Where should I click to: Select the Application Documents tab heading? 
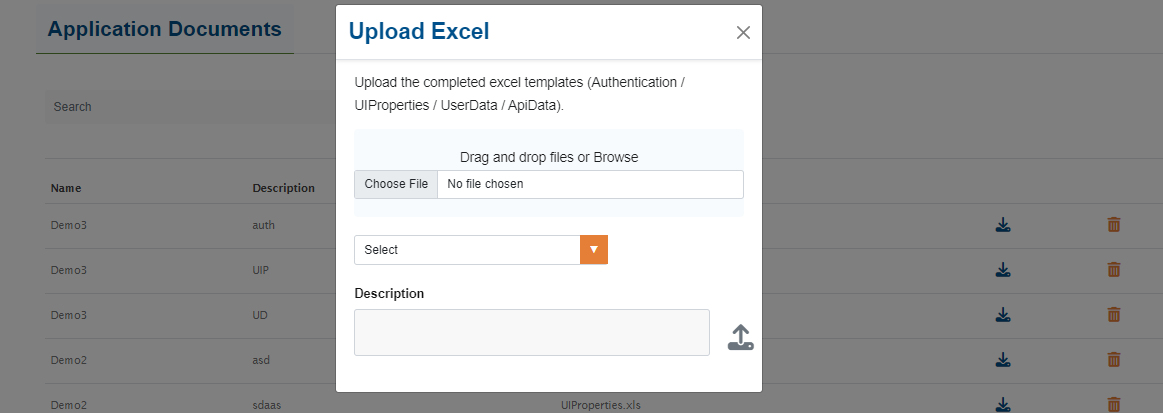click(165, 29)
